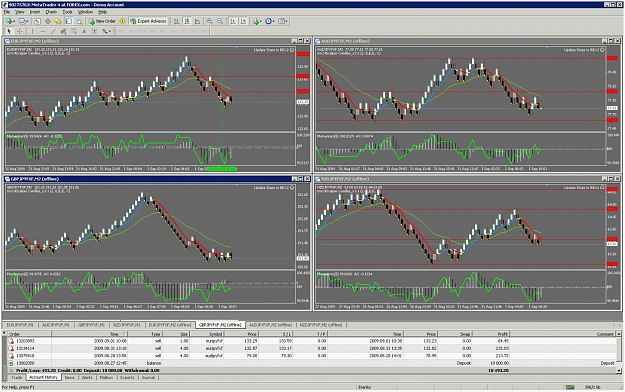Open the Window menu
This screenshot has height=392, width=625.
[x=85, y=12]
